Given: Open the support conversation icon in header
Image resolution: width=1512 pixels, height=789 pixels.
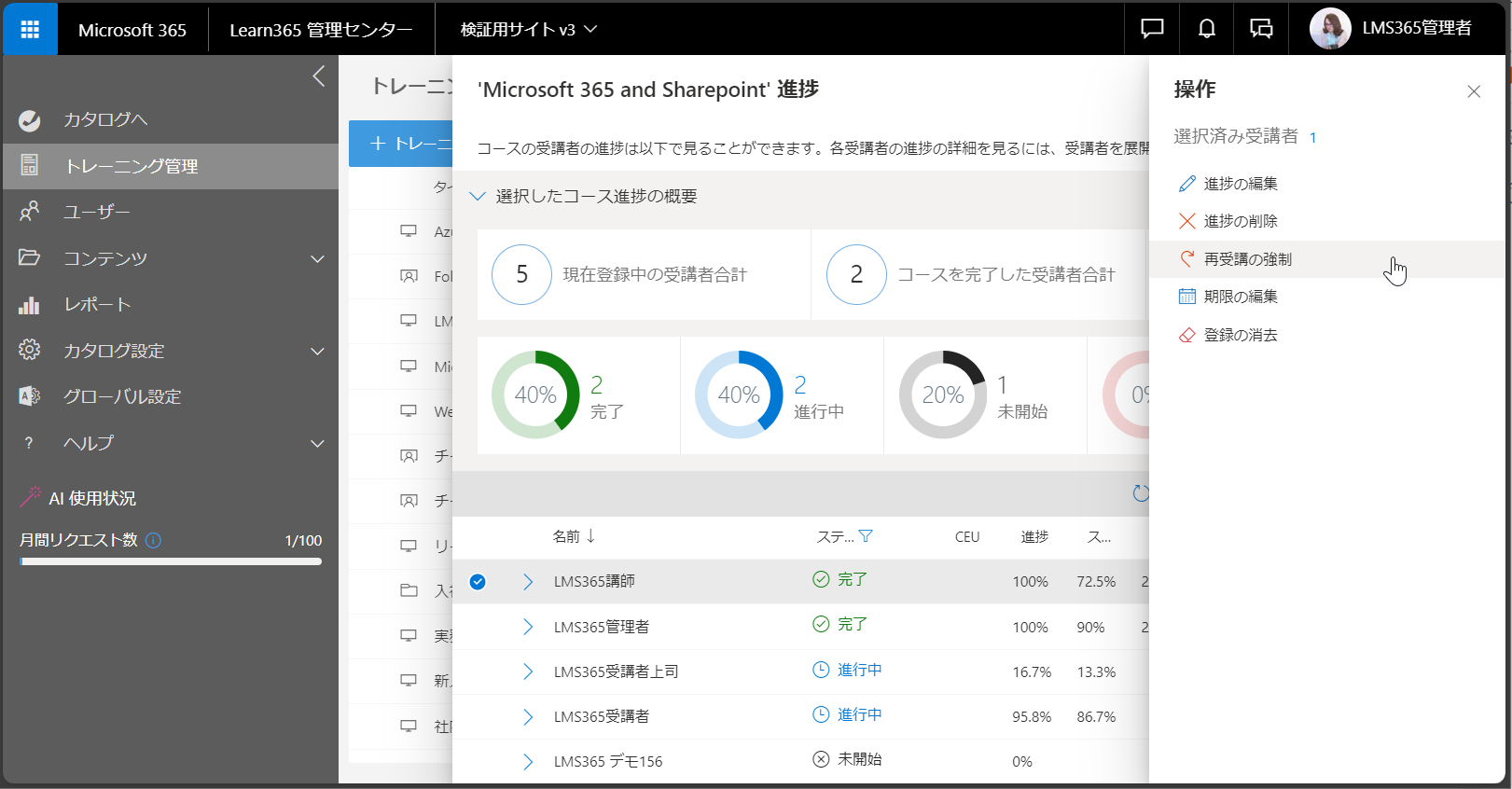Looking at the screenshot, I should (x=1261, y=29).
